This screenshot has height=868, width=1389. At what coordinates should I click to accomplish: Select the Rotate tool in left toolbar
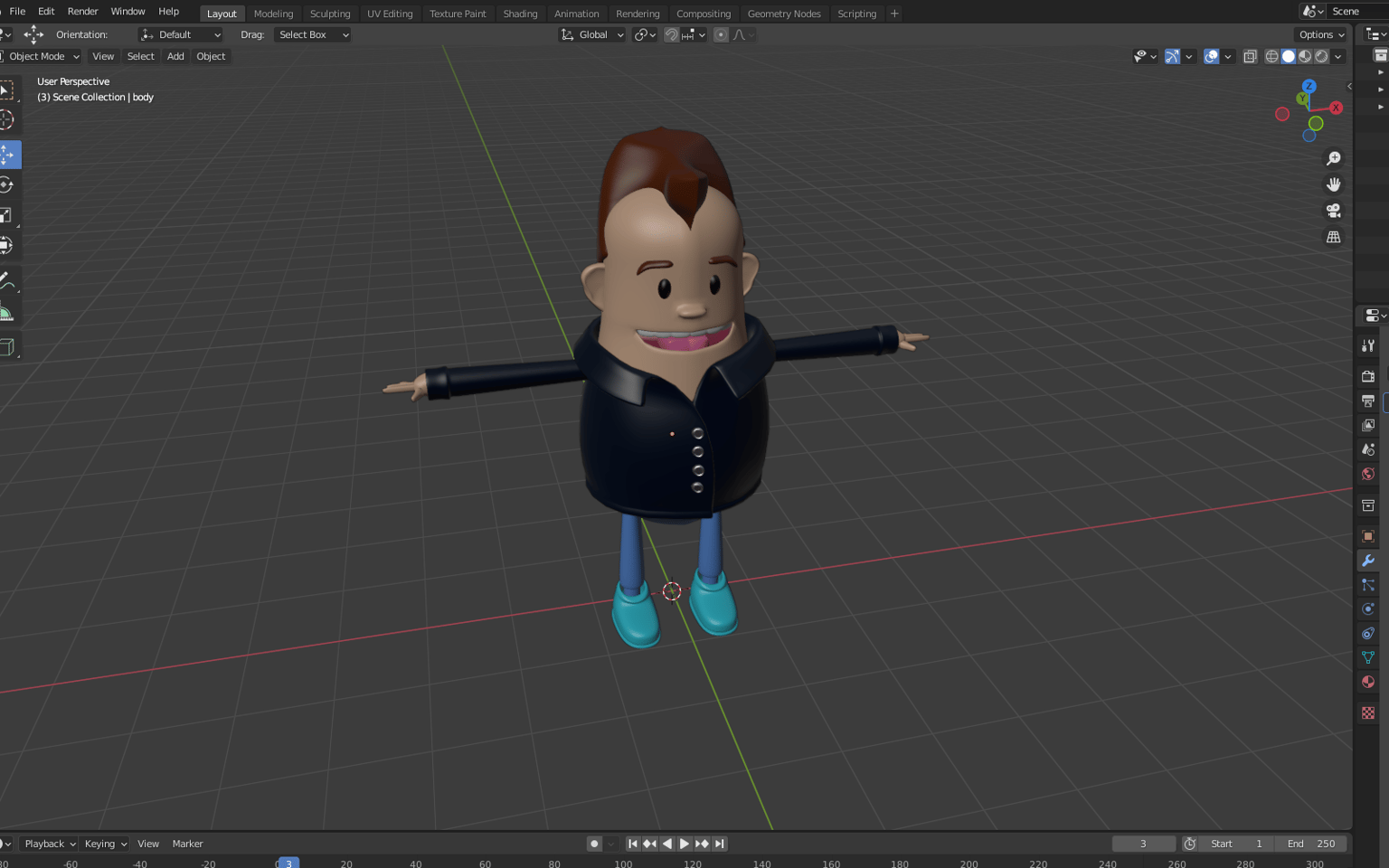[x=7, y=184]
